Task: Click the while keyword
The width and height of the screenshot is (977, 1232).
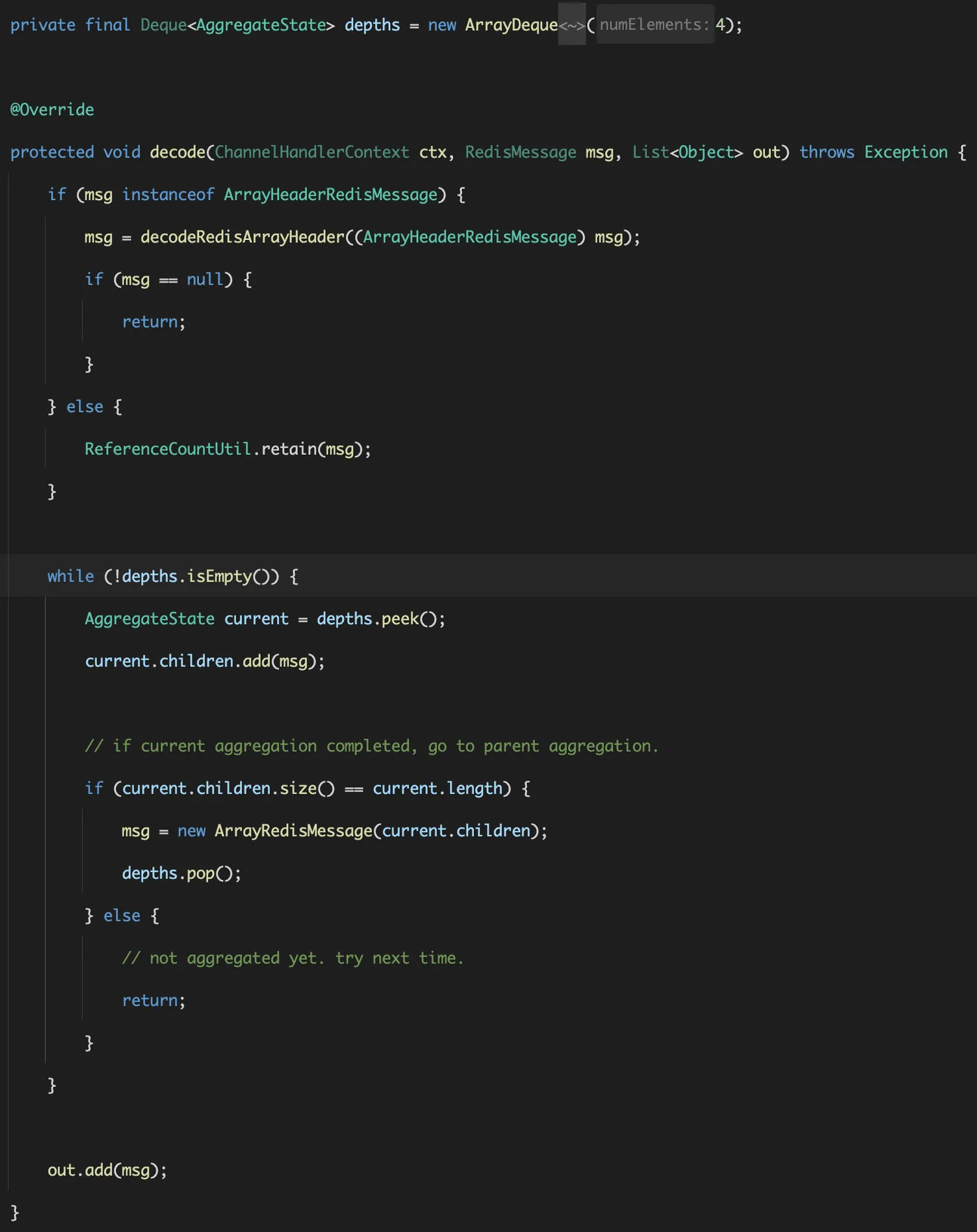Action: (x=70, y=576)
